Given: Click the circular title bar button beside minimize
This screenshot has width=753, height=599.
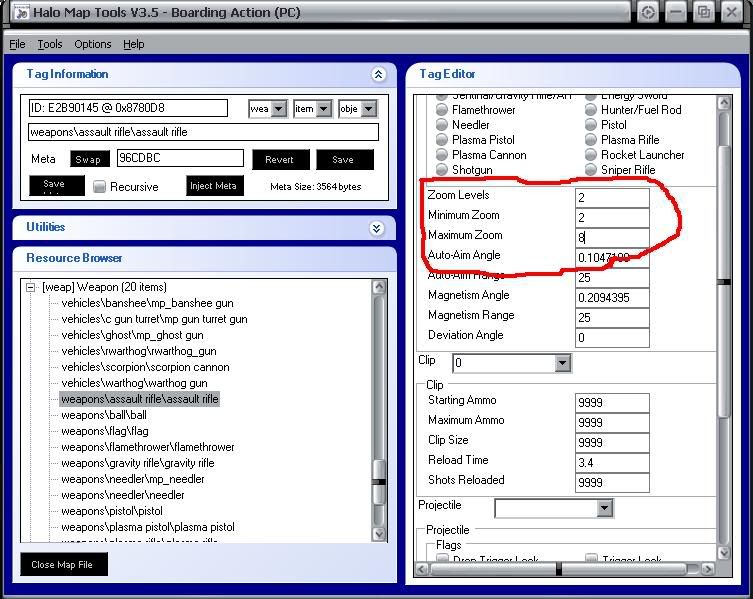Looking at the screenshot, I should [648, 12].
